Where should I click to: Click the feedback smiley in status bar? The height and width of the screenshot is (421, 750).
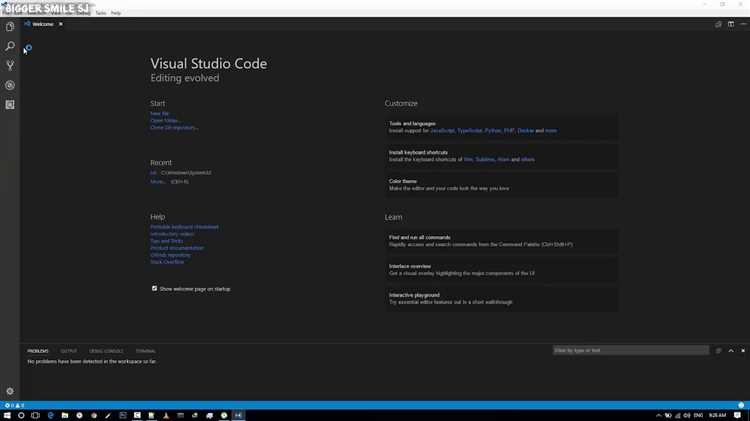(x=741, y=405)
